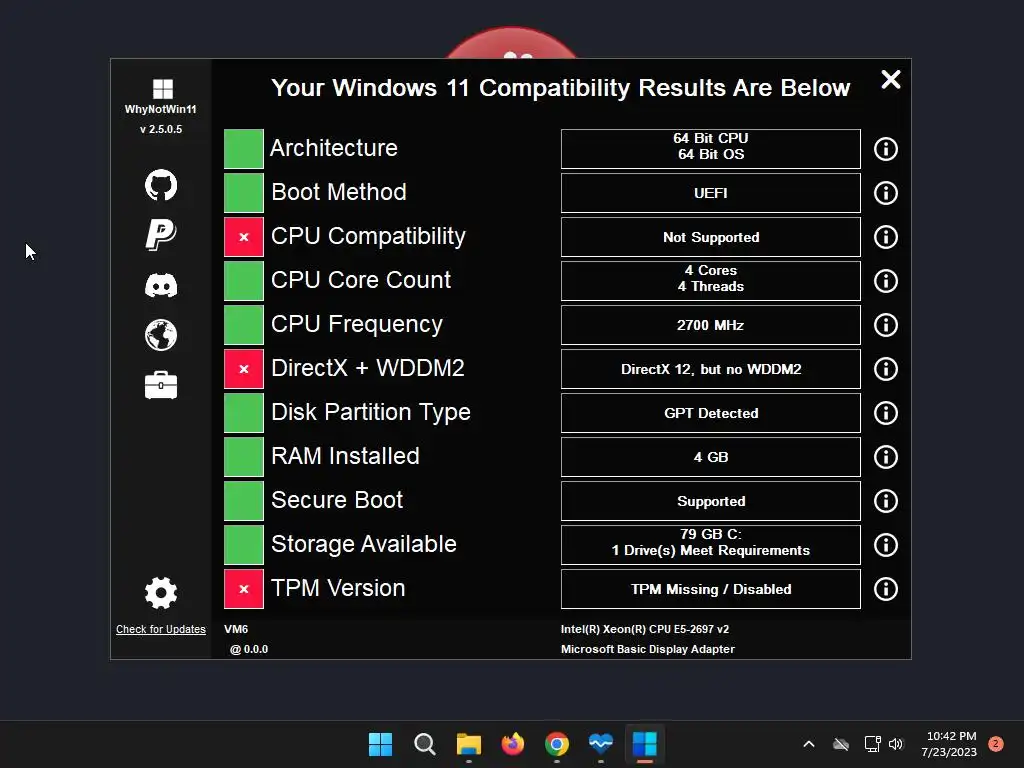Click the 'v 2.5.0.5' version label
The image size is (1024, 768).
[161, 129]
